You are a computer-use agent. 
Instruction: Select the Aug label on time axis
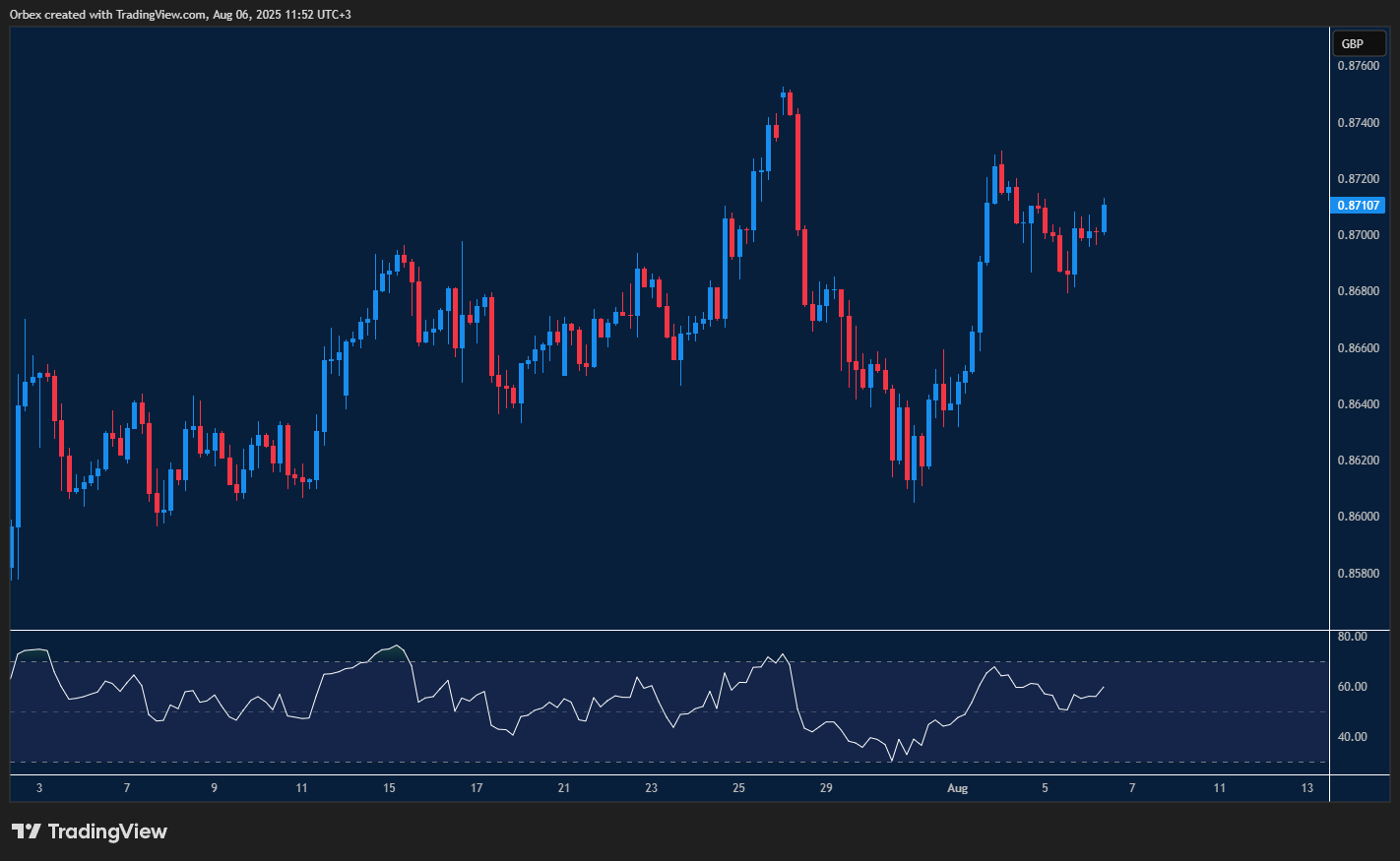pyautogui.click(x=957, y=788)
